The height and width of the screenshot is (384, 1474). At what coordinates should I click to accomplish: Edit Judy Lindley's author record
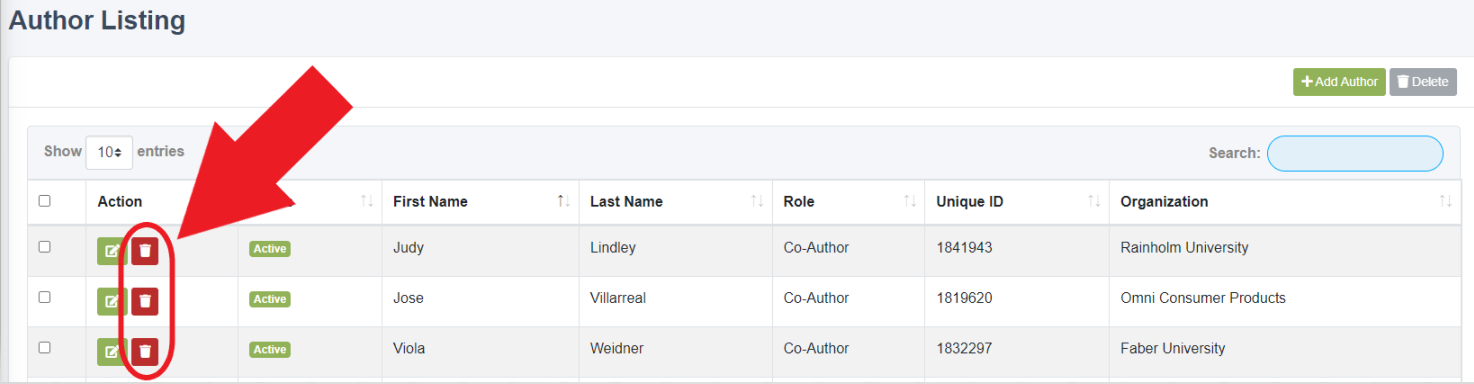pyautogui.click(x=111, y=250)
